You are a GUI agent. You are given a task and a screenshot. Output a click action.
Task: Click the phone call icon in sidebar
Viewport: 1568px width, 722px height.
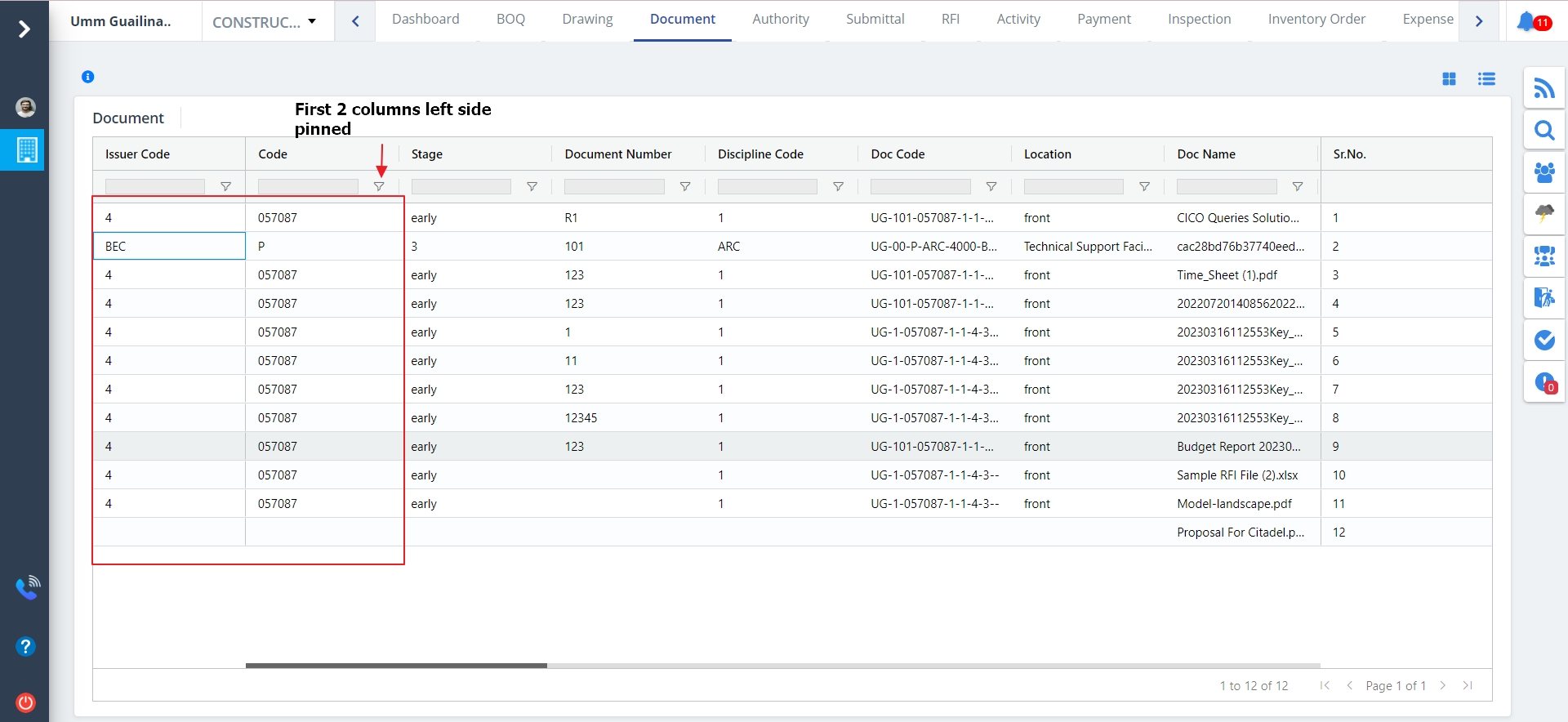click(27, 587)
